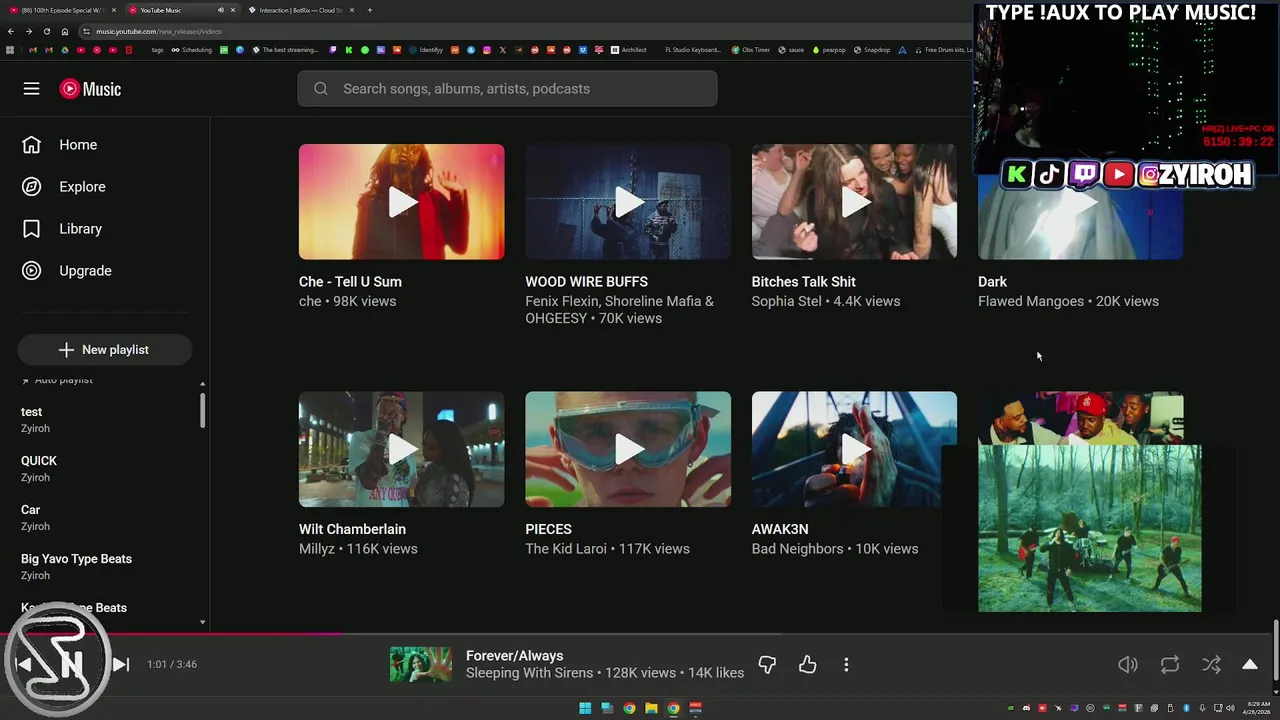This screenshot has height=720, width=1280.
Task: Click the 'Fenix Flexin, Shoreline Mafia' artist text
Action: 619,301
